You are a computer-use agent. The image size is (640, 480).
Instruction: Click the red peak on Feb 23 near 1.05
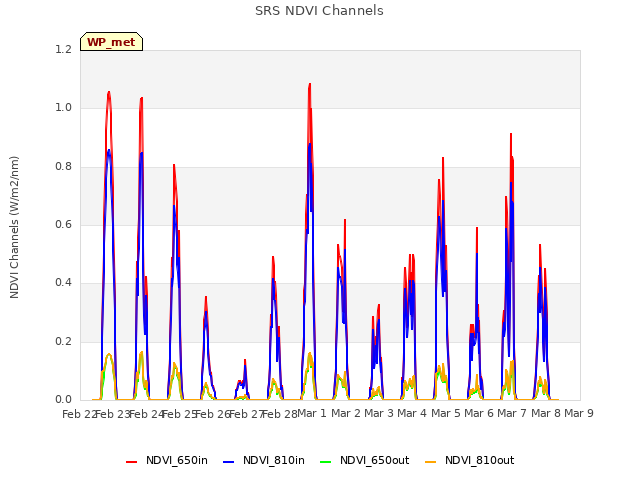pyautogui.click(x=109, y=93)
